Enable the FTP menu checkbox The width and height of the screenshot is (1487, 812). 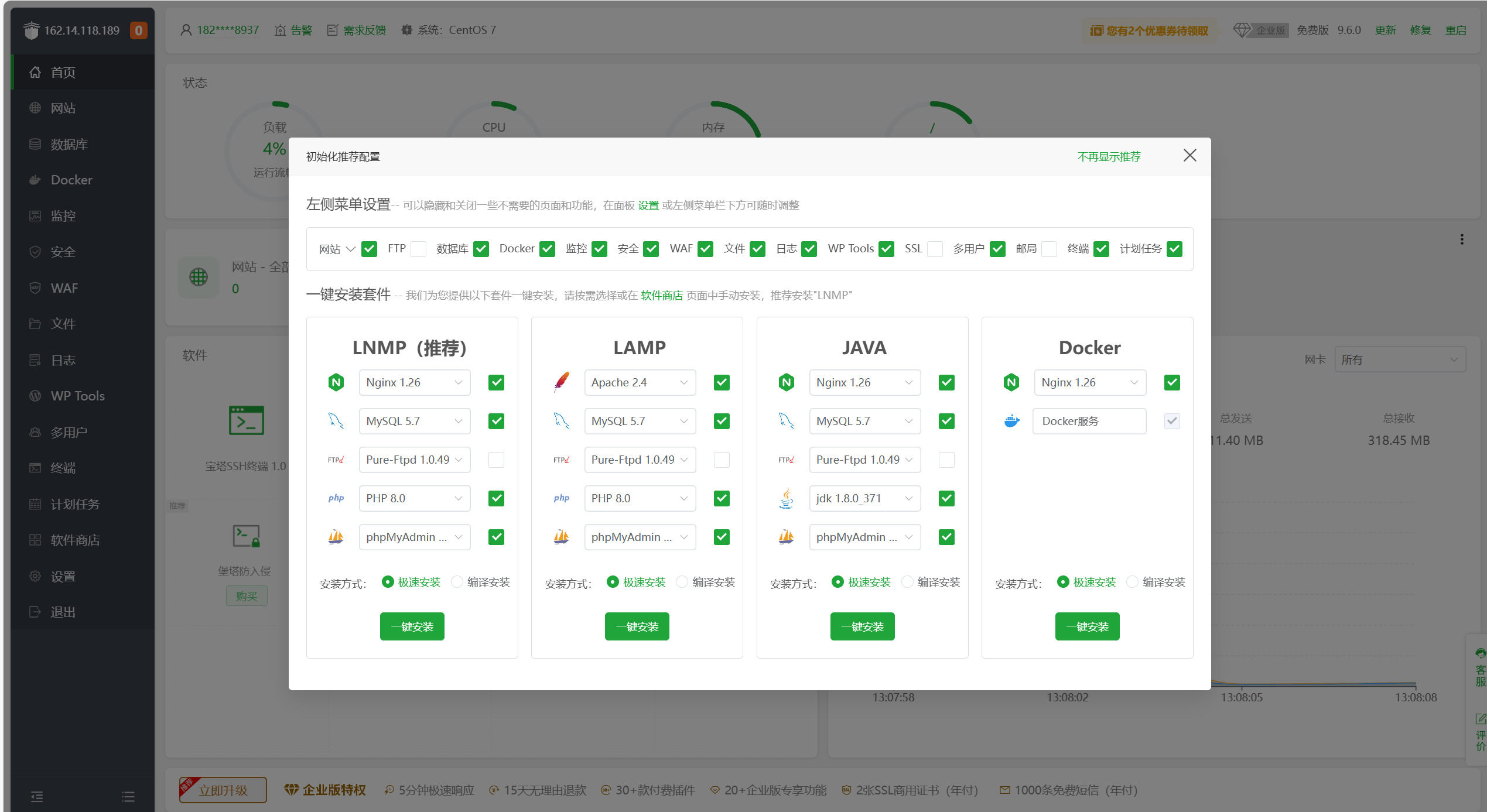pos(418,249)
